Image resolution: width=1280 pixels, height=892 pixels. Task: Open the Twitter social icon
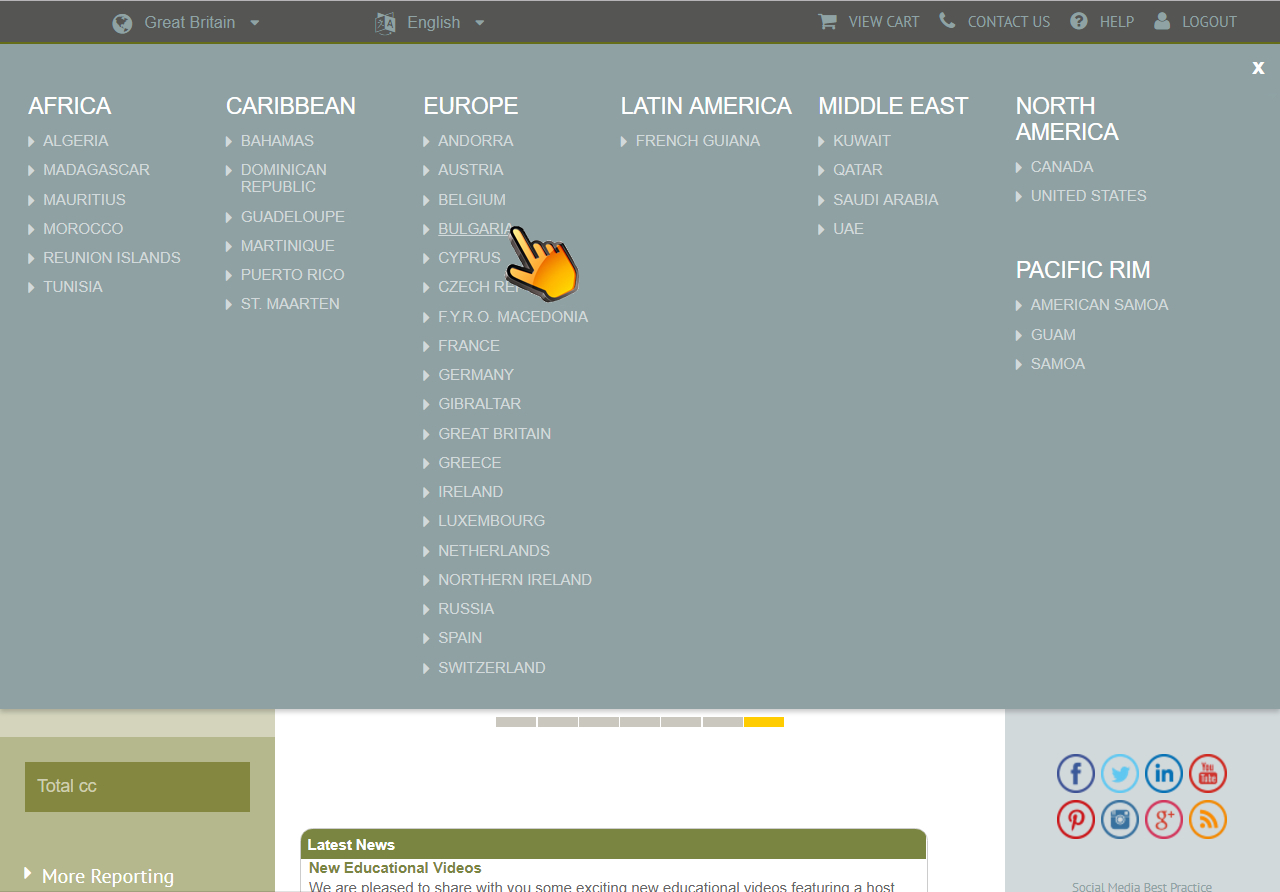point(1120,774)
